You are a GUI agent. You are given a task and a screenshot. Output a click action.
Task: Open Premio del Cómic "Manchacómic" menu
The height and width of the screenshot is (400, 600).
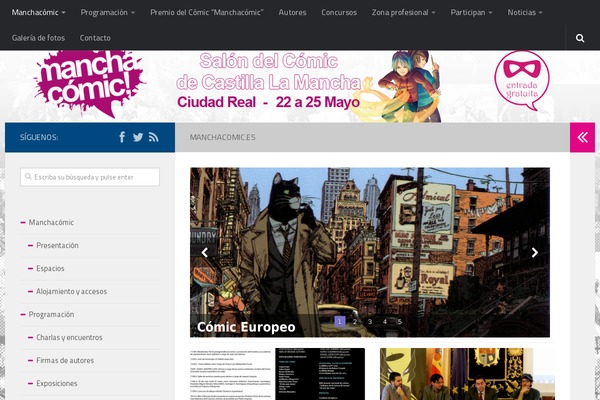click(207, 12)
